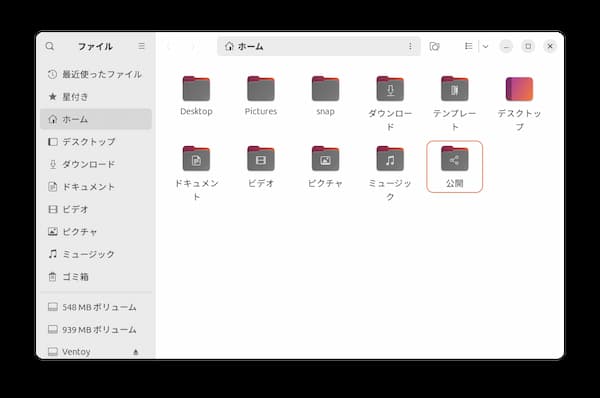
Task: Open the ピクチャ folder icon
Action: pos(326,158)
